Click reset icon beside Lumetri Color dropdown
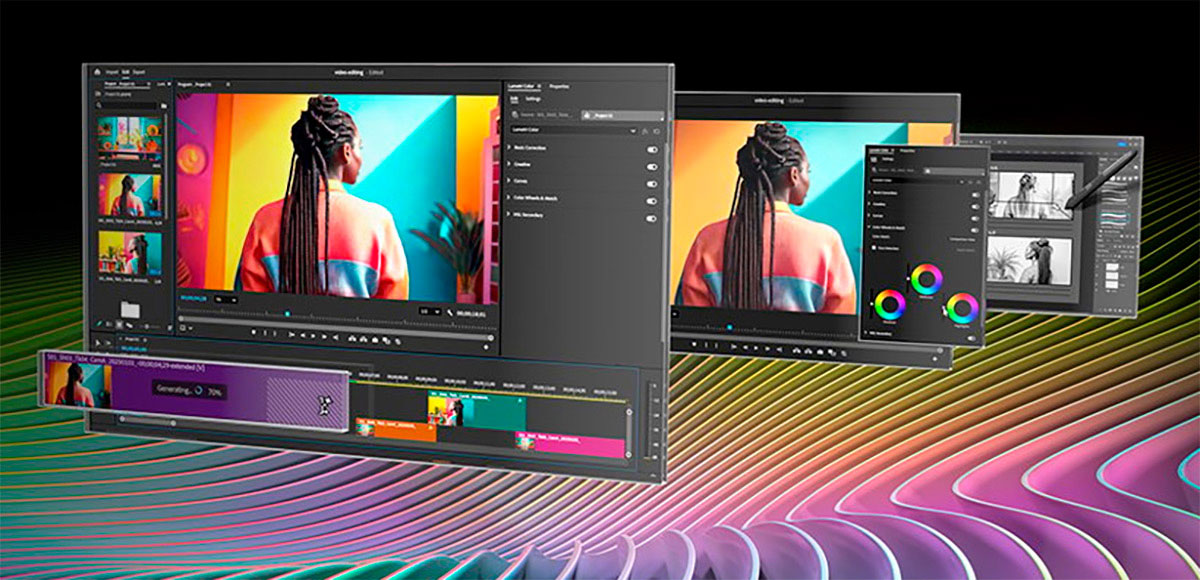 coord(657,131)
